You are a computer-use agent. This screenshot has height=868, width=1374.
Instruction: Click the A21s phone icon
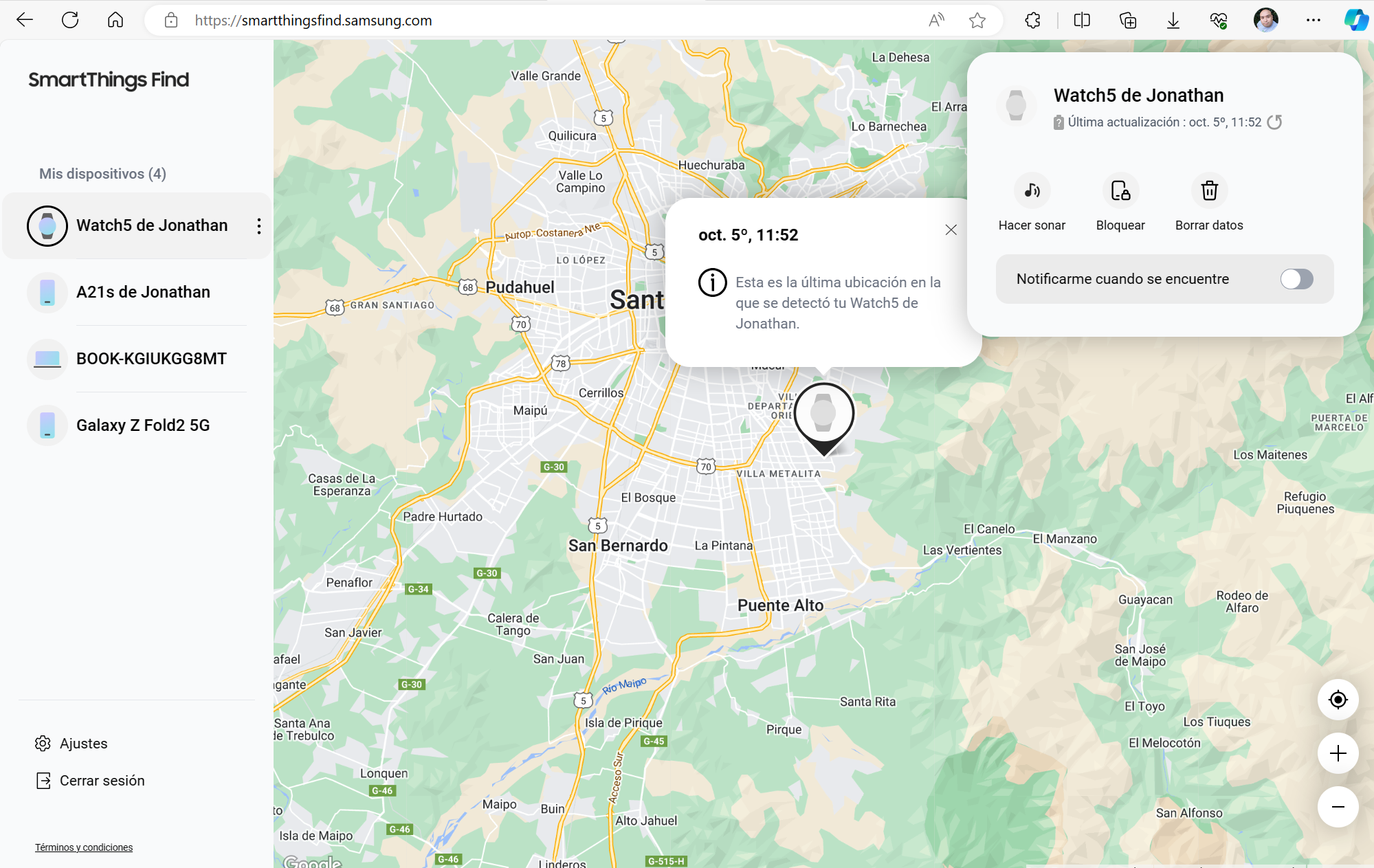tap(47, 292)
